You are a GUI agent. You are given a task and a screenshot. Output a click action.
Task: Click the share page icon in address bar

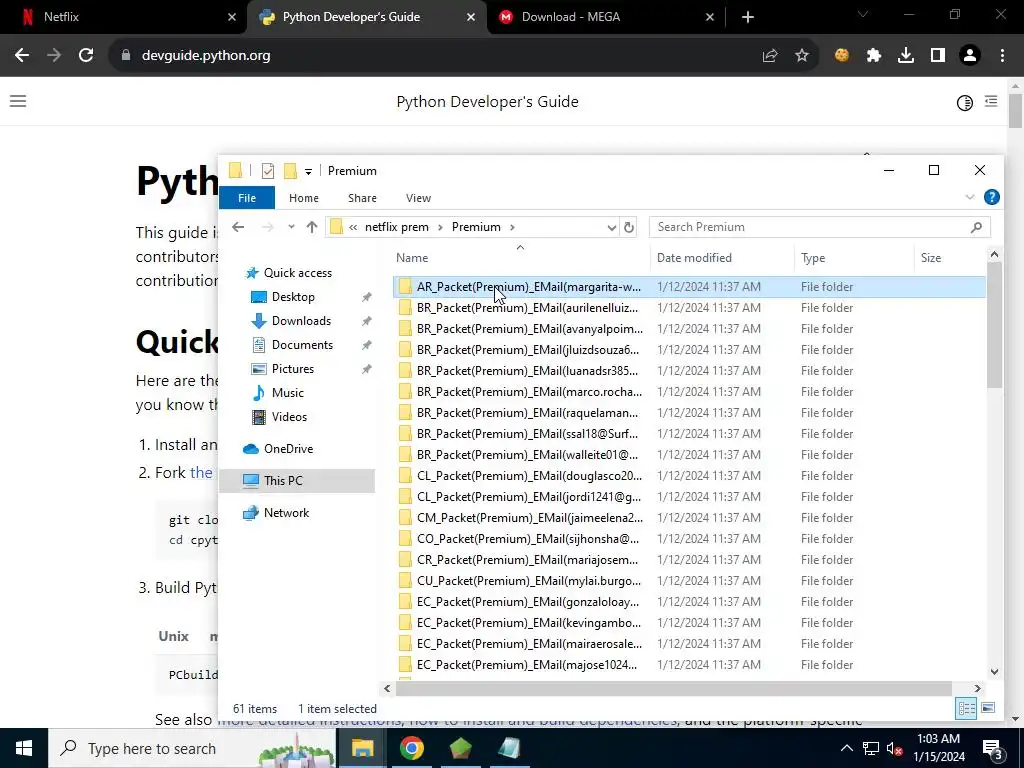pyautogui.click(x=770, y=56)
